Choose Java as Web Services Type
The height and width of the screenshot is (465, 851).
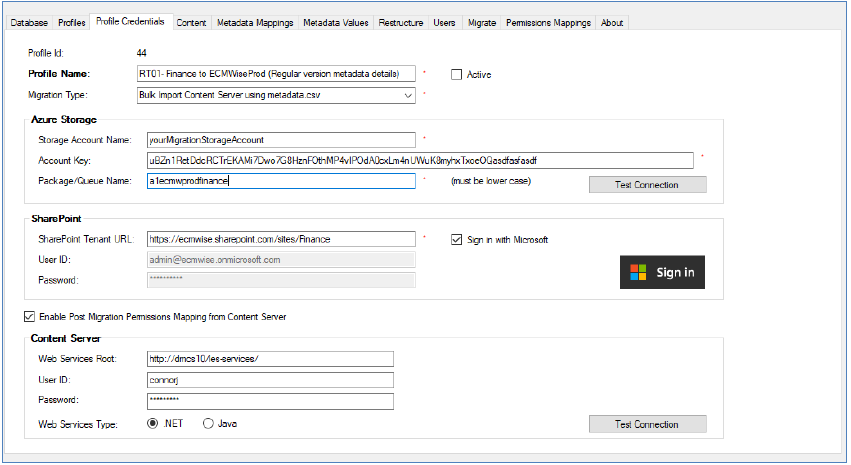208,423
